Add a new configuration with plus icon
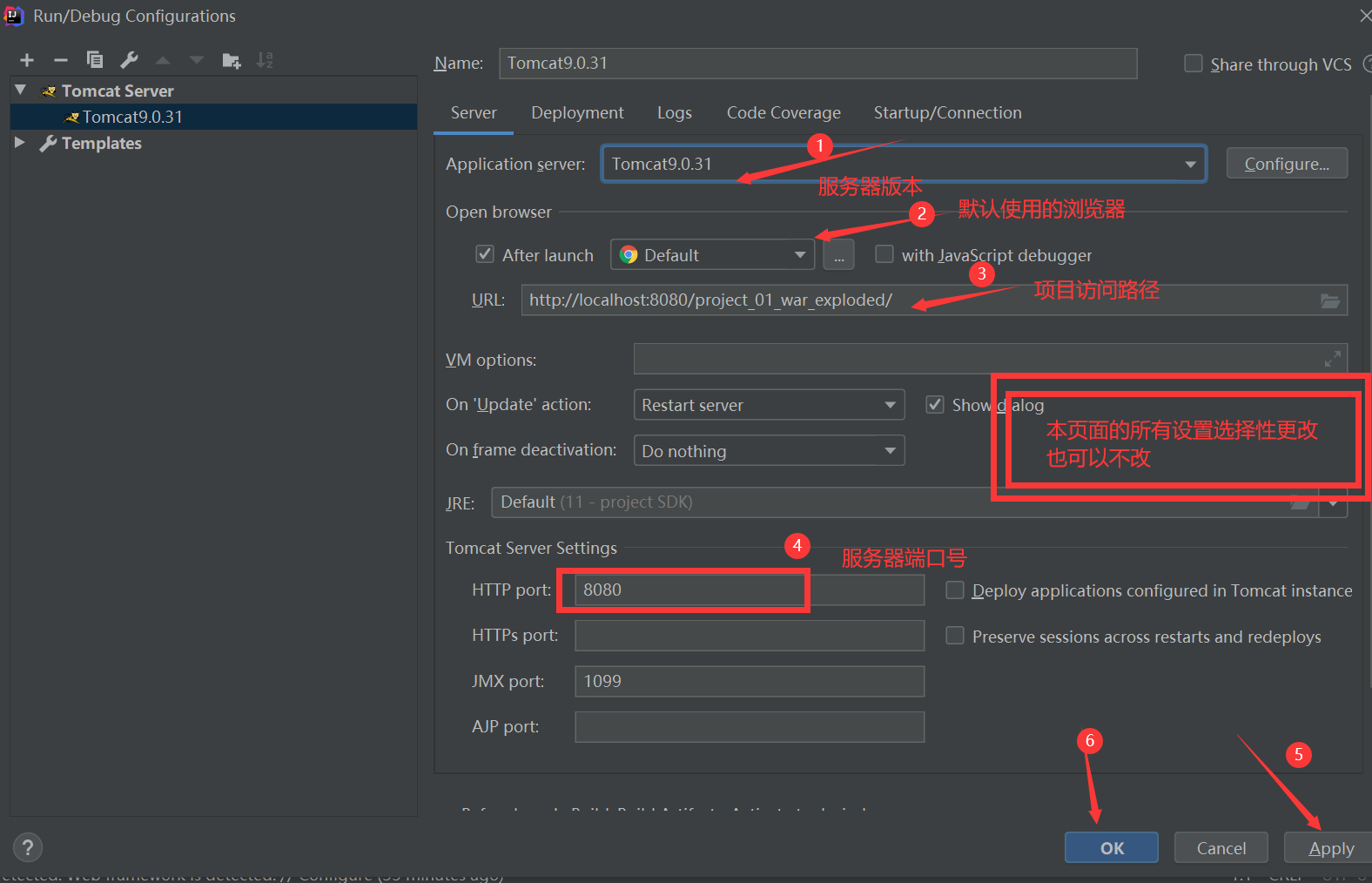1372x883 pixels. tap(27, 60)
